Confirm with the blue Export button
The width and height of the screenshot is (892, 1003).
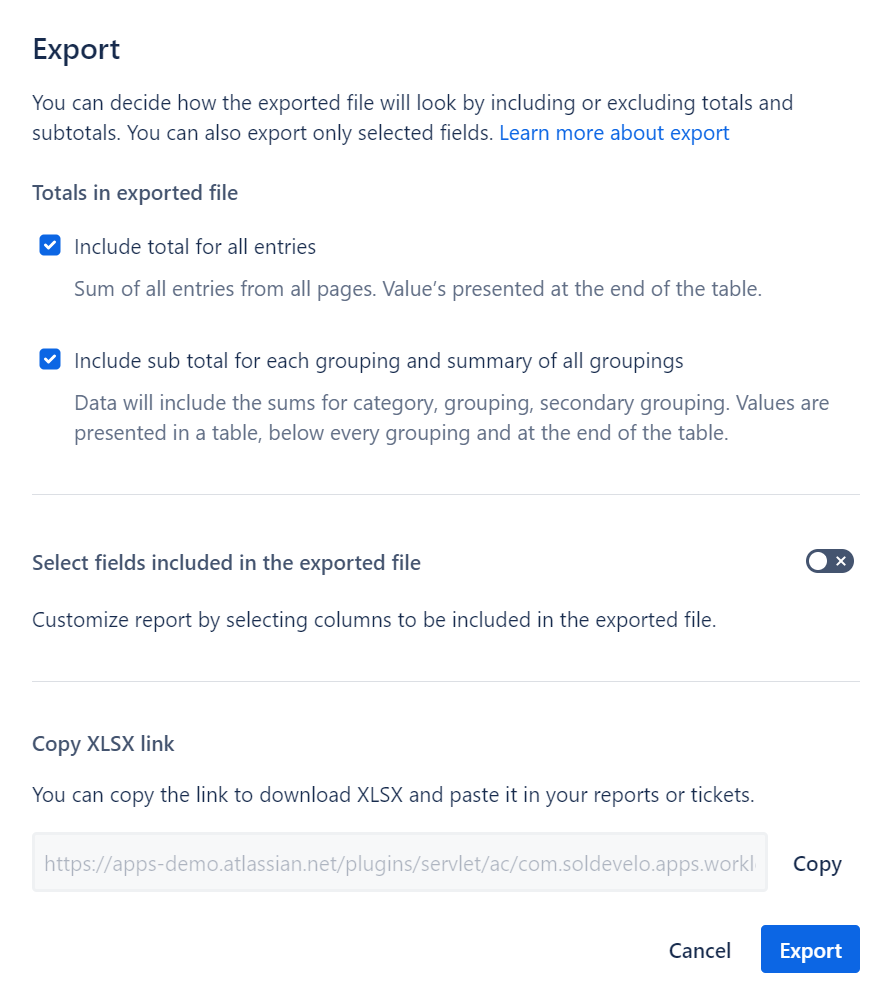810,949
